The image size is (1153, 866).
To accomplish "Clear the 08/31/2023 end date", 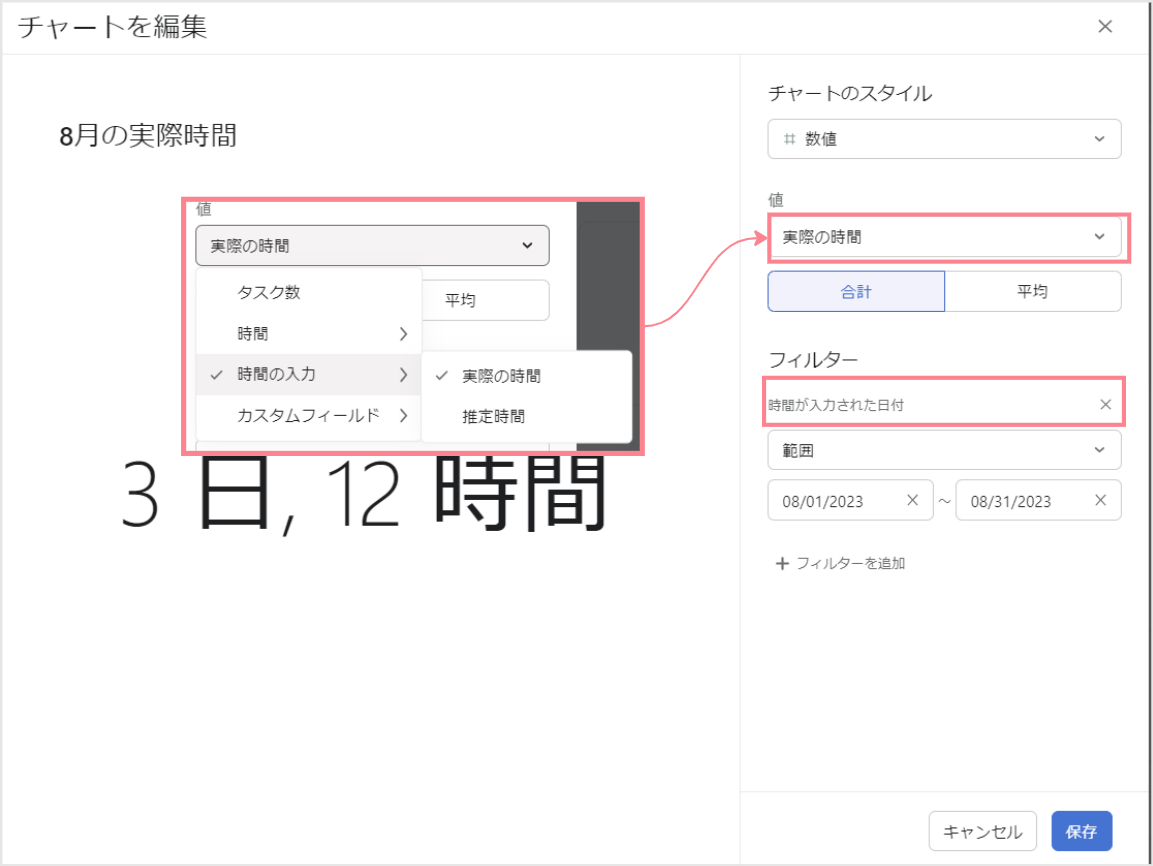I will [1101, 500].
